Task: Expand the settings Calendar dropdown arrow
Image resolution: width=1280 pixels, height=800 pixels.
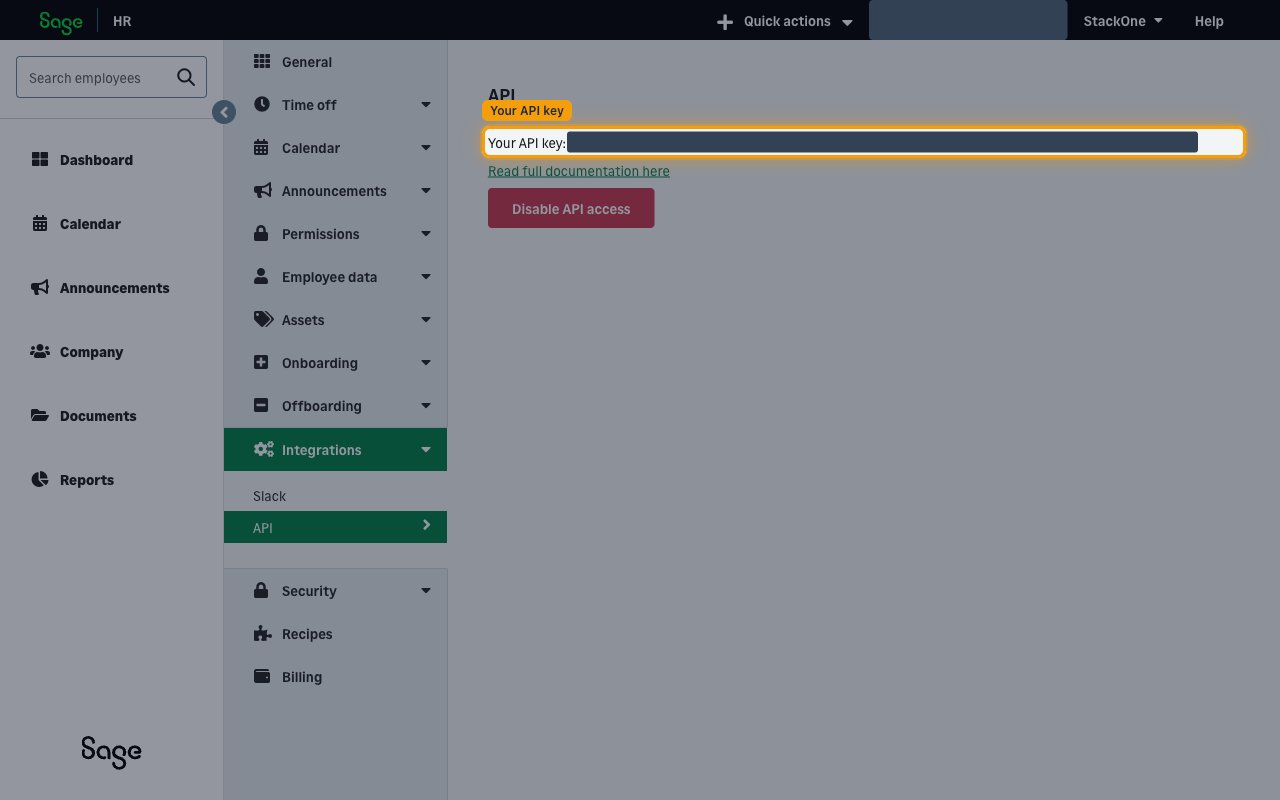Action: (426, 148)
